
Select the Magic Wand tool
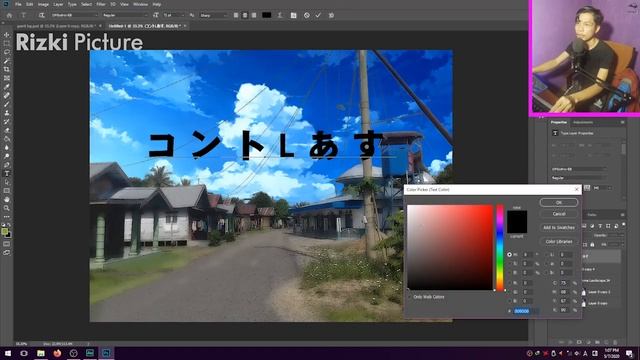click(x=7, y=61)
